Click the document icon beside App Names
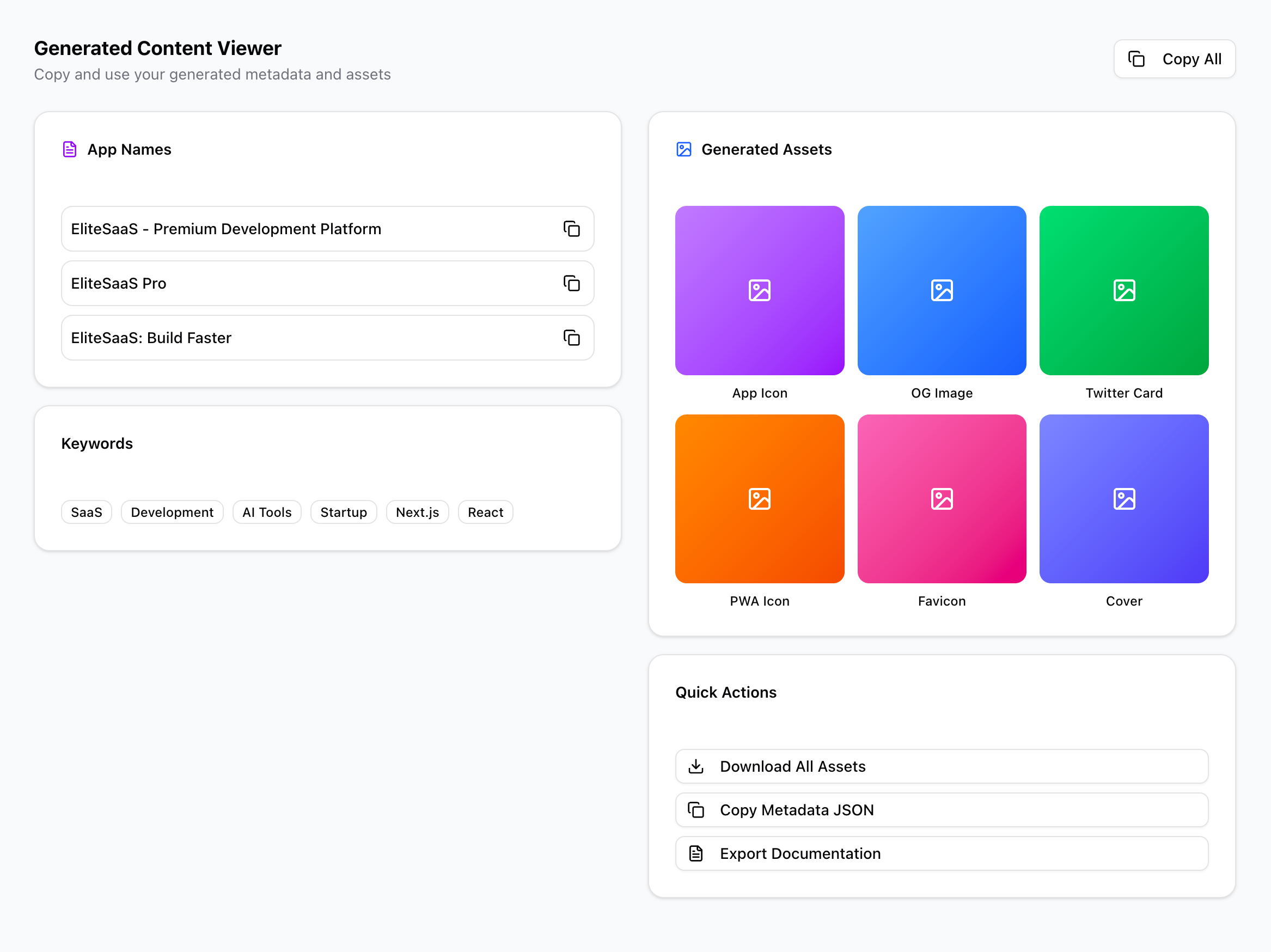This screenshot has width=1271, height=952. pyautogui.click(x=70, y=149)
